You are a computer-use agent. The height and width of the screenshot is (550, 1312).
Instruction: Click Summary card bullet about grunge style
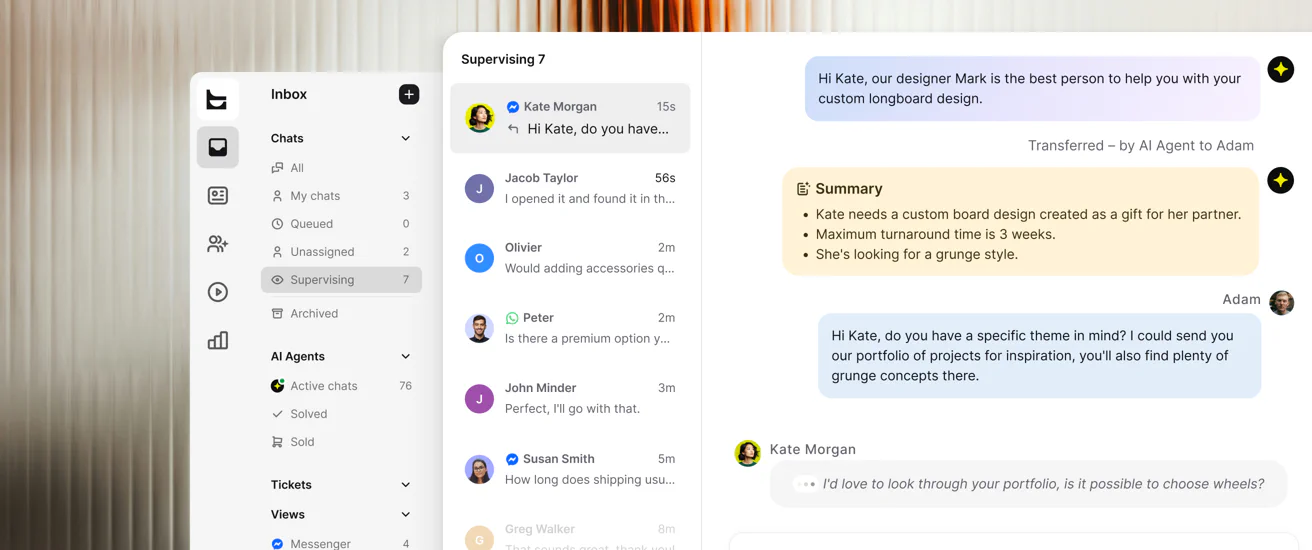point(917,255)
